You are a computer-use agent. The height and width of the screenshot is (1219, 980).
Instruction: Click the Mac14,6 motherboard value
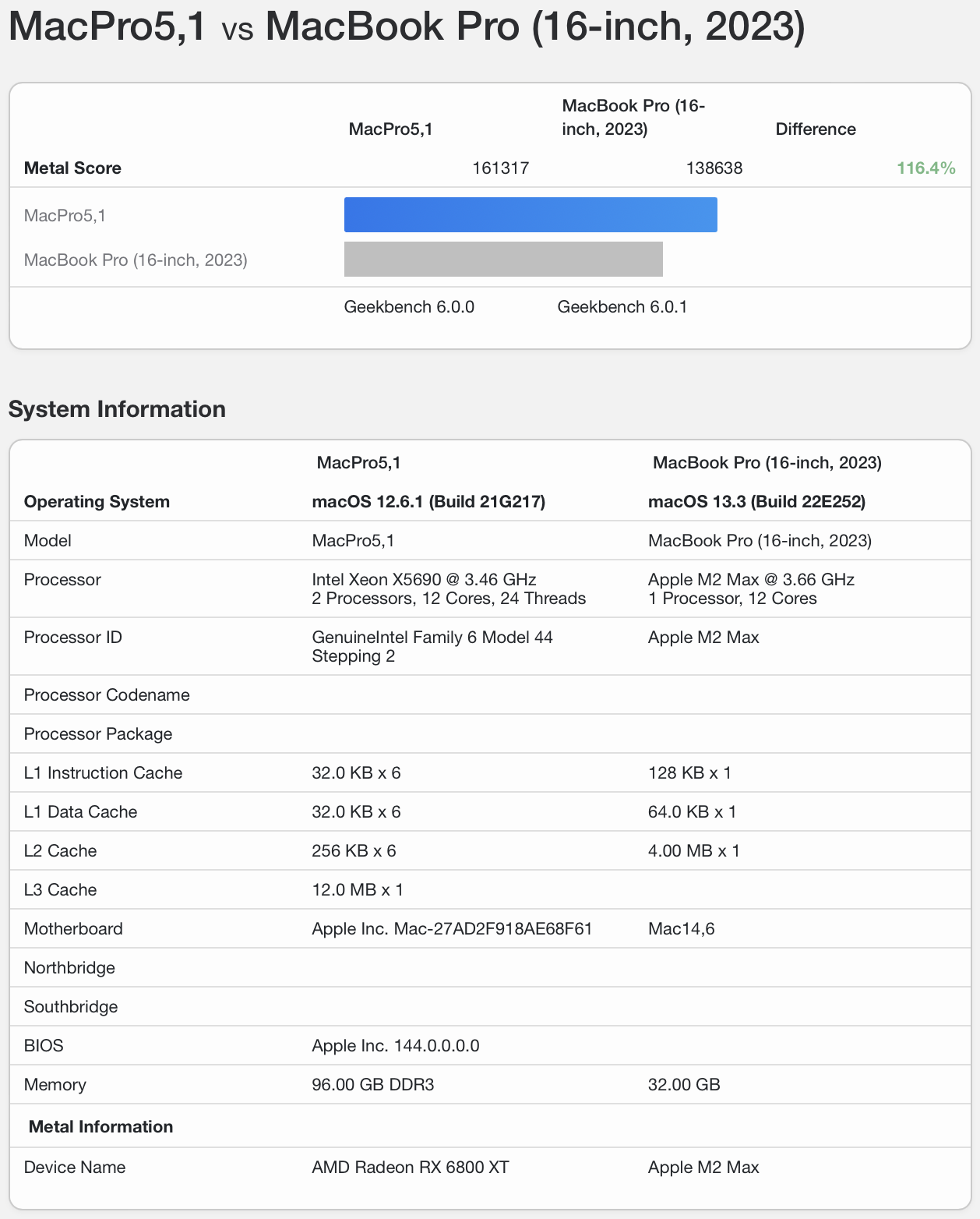(681, 929)
